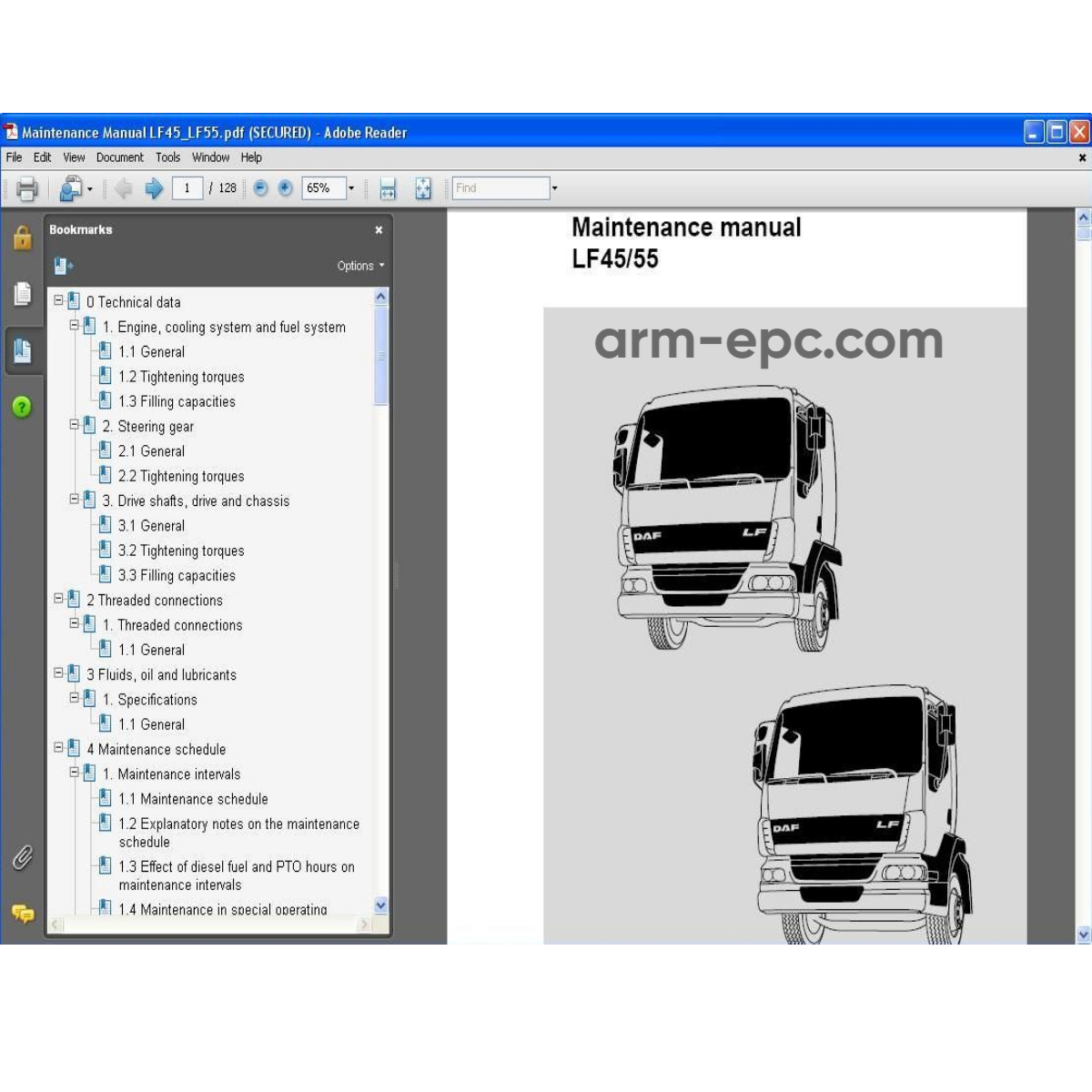
Task: Click the zoom out minus button
Action: point(261,188)
